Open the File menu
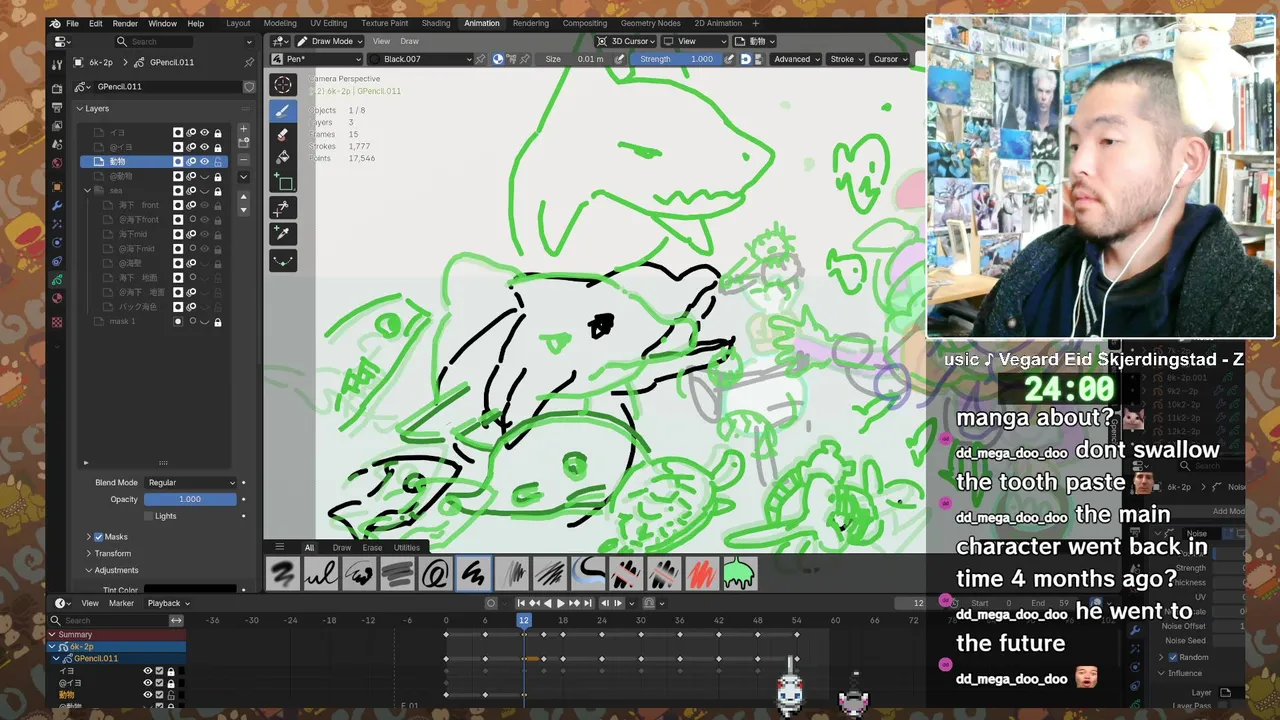Image resolution: width=1280 pixels, height=720 pixels. tap(72, 23)
